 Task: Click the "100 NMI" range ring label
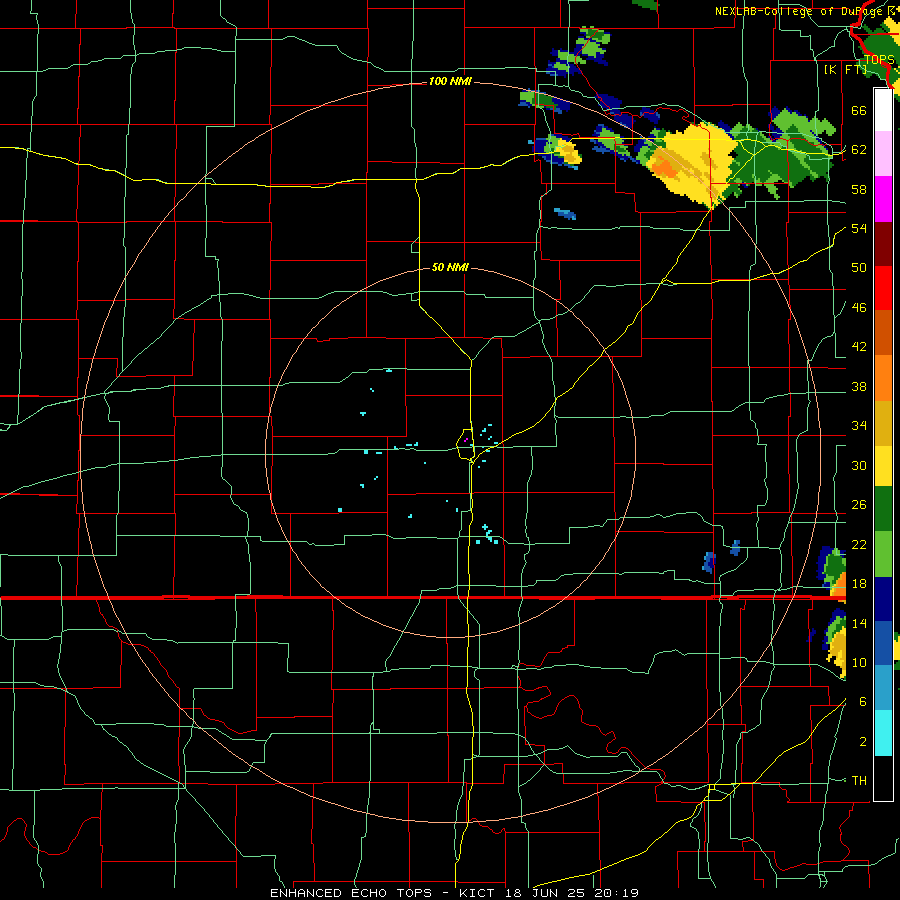coord(450,82)
